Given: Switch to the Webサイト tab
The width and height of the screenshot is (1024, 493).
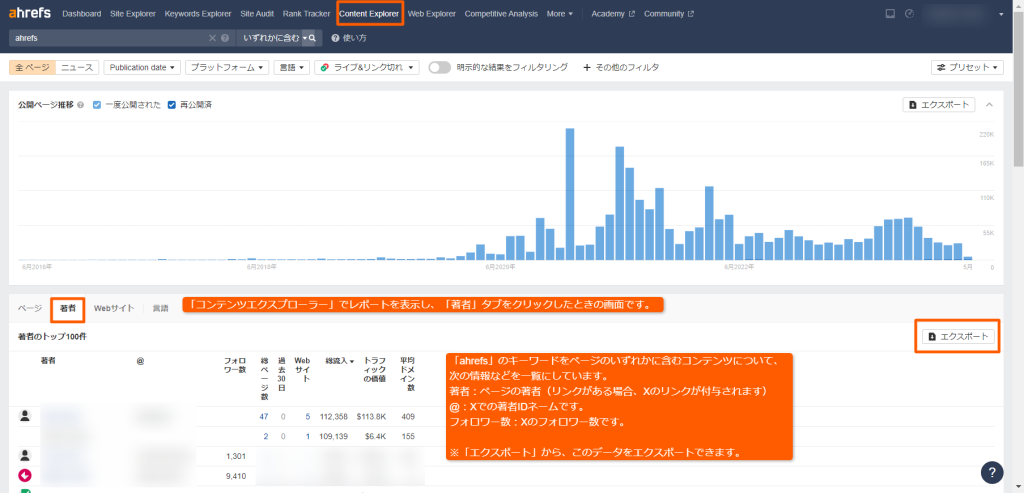Looking at the screenshot, I should (x=114, y=308).
